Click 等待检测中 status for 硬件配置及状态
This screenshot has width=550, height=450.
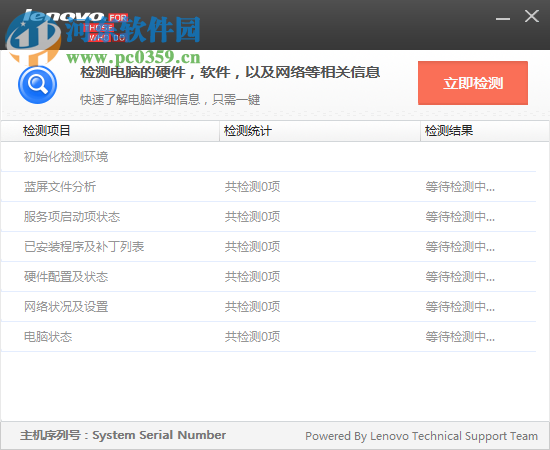(x=460, y=277)
